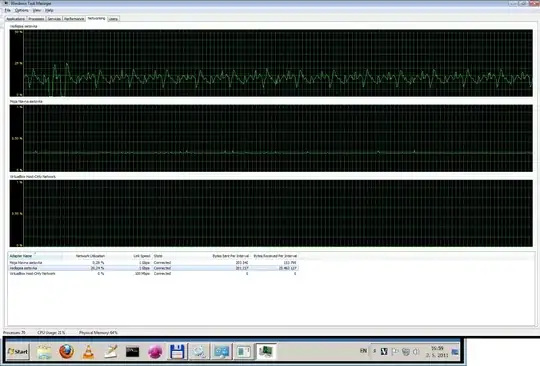Open the magnifier search taskbar icon
The height and width of the screenshot is (366, 540).
pos(199,352)
